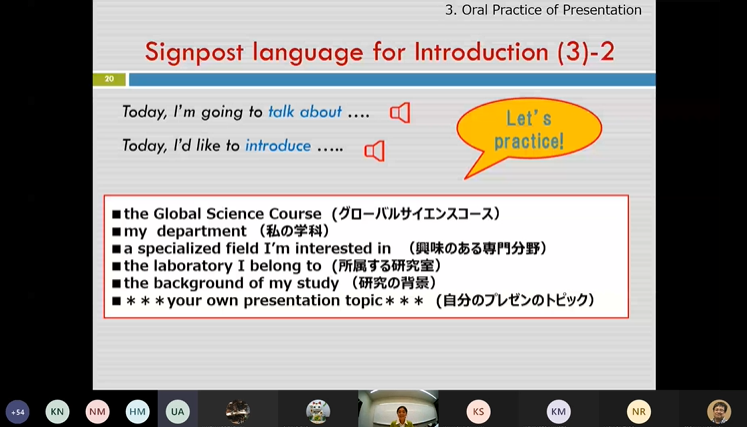
Task: Play the 'introduce' audio speaker icon
Action: (374, 151)
